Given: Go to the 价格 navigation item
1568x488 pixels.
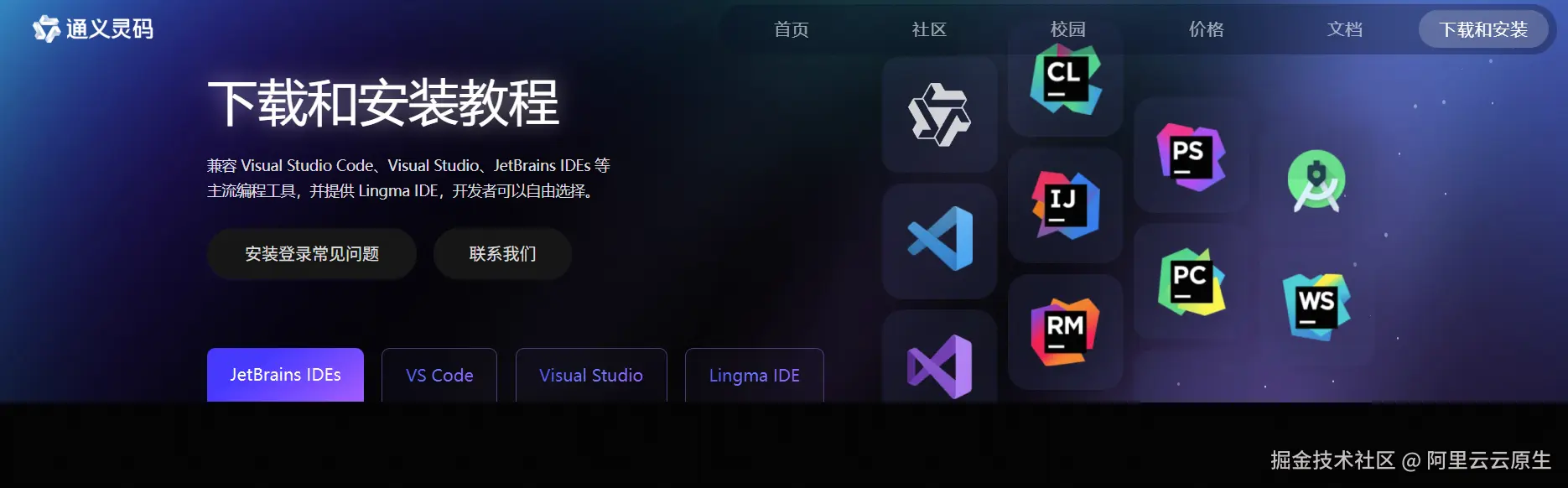Looking at the screenshot, I should 1207,29.
